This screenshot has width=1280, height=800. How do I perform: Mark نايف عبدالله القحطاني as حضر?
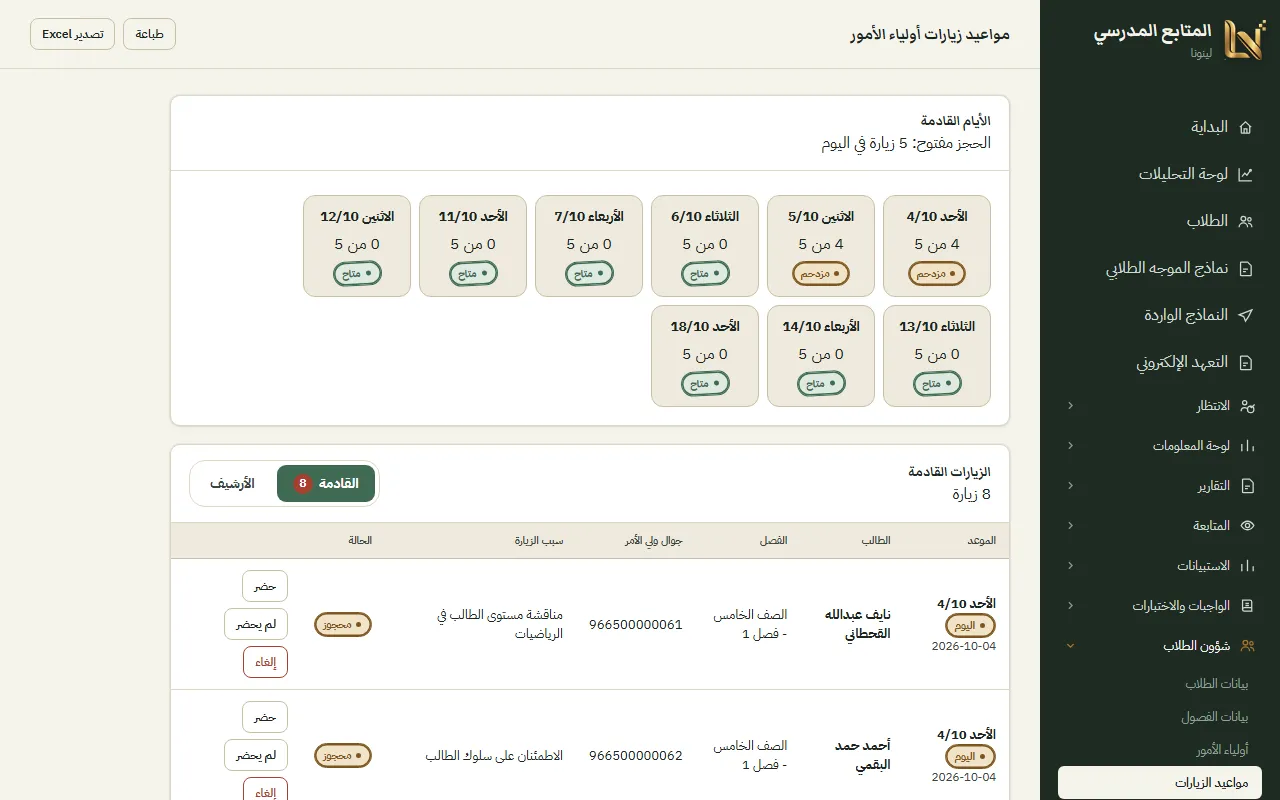(265, 586)
